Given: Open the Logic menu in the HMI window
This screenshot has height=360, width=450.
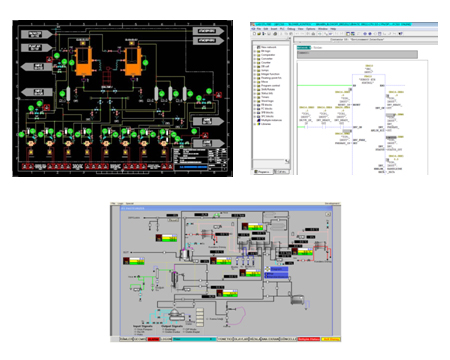Looking at the screenshot, I should pyautogui.click(x=120, y=203).
